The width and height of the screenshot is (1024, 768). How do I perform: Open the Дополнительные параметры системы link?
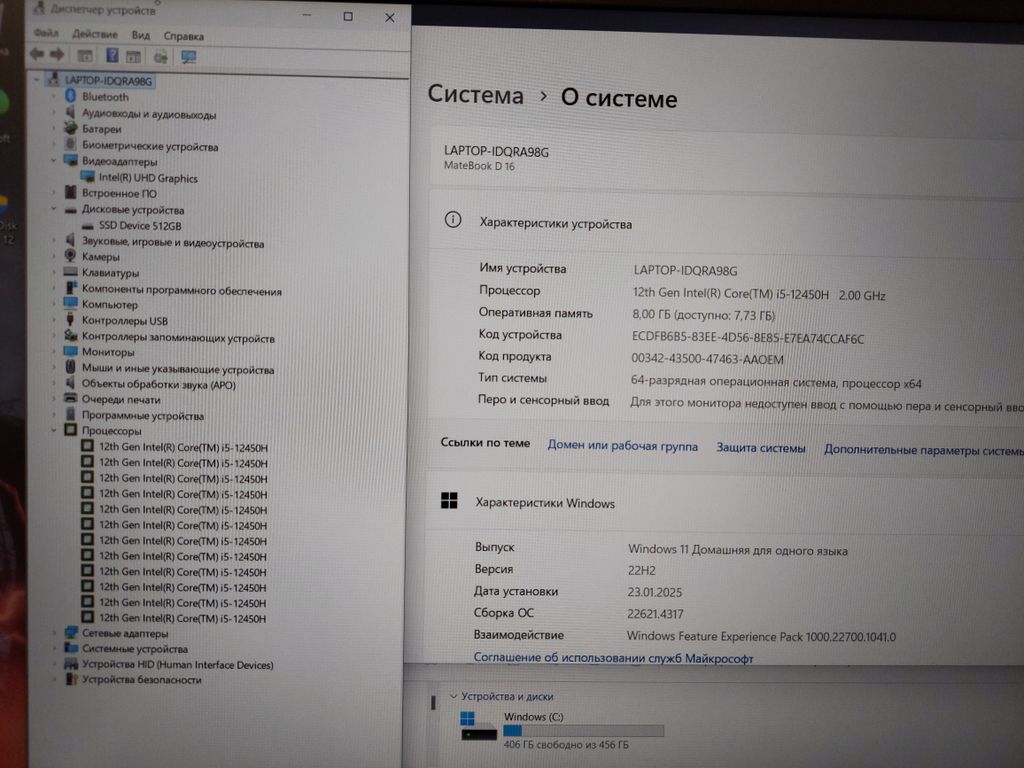click(x=923, y=451)
